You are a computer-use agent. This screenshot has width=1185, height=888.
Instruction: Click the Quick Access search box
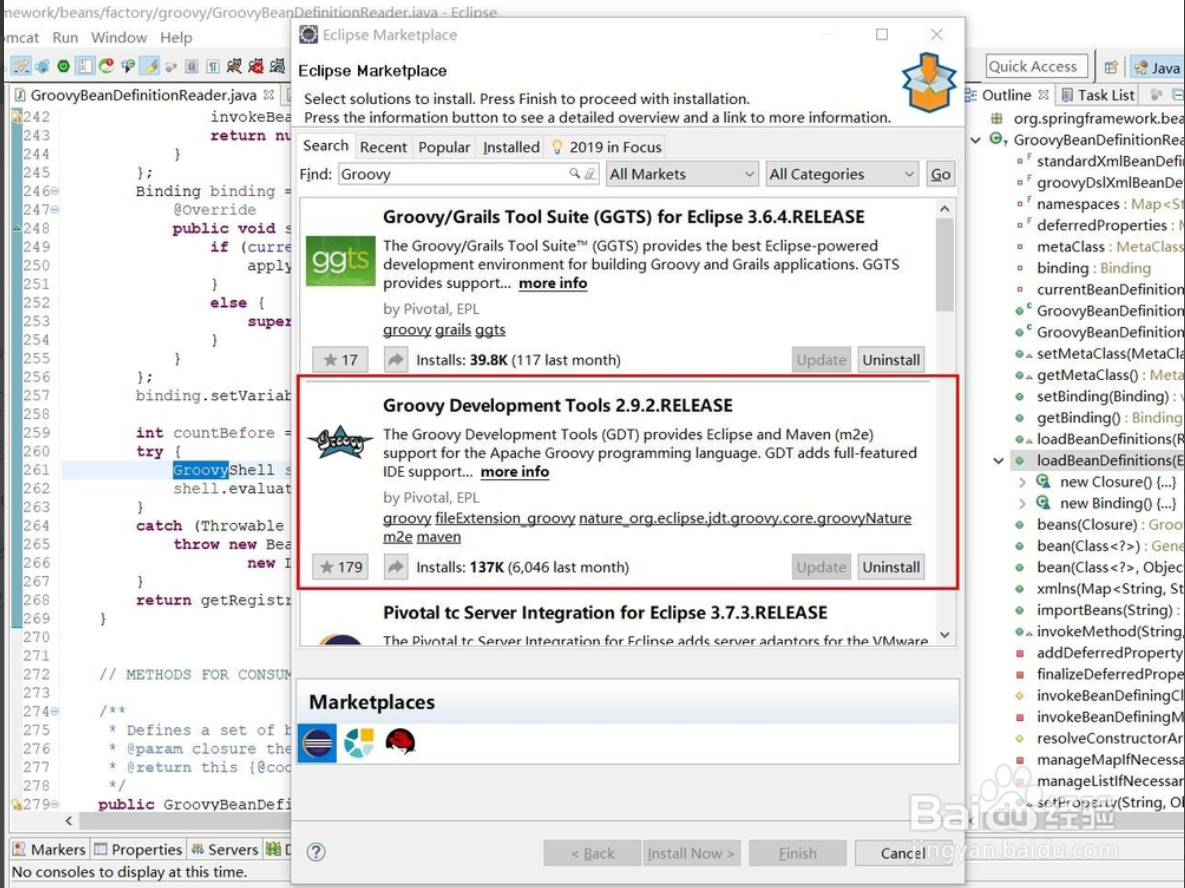click(1036, 67)
